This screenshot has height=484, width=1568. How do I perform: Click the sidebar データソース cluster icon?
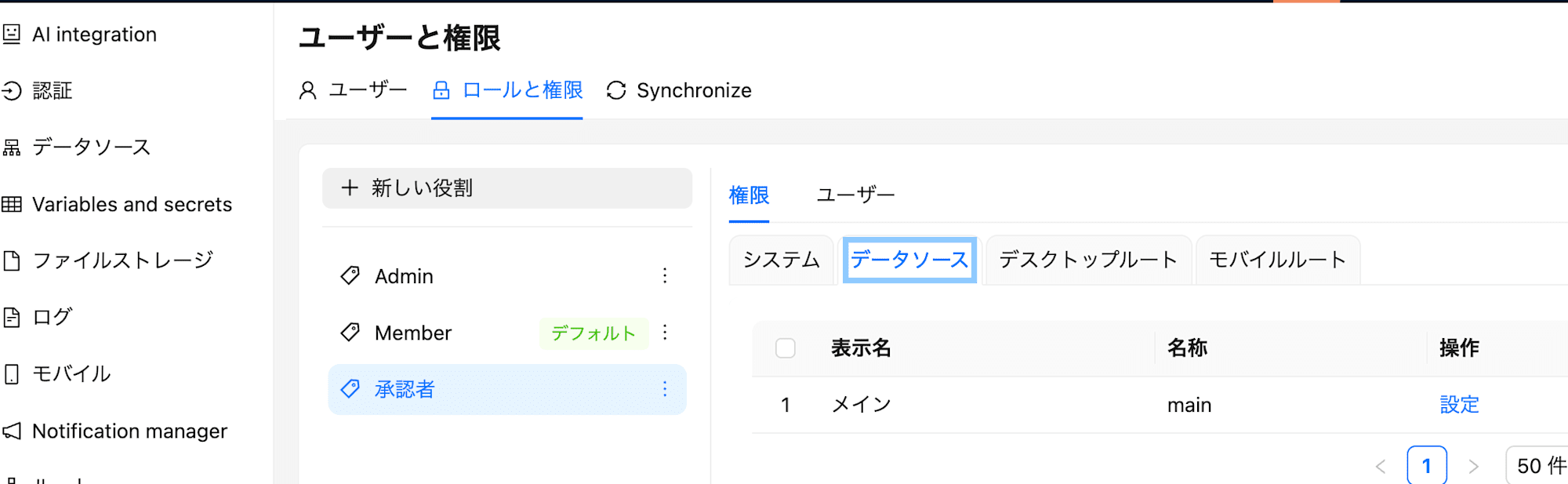coord(12,147)
